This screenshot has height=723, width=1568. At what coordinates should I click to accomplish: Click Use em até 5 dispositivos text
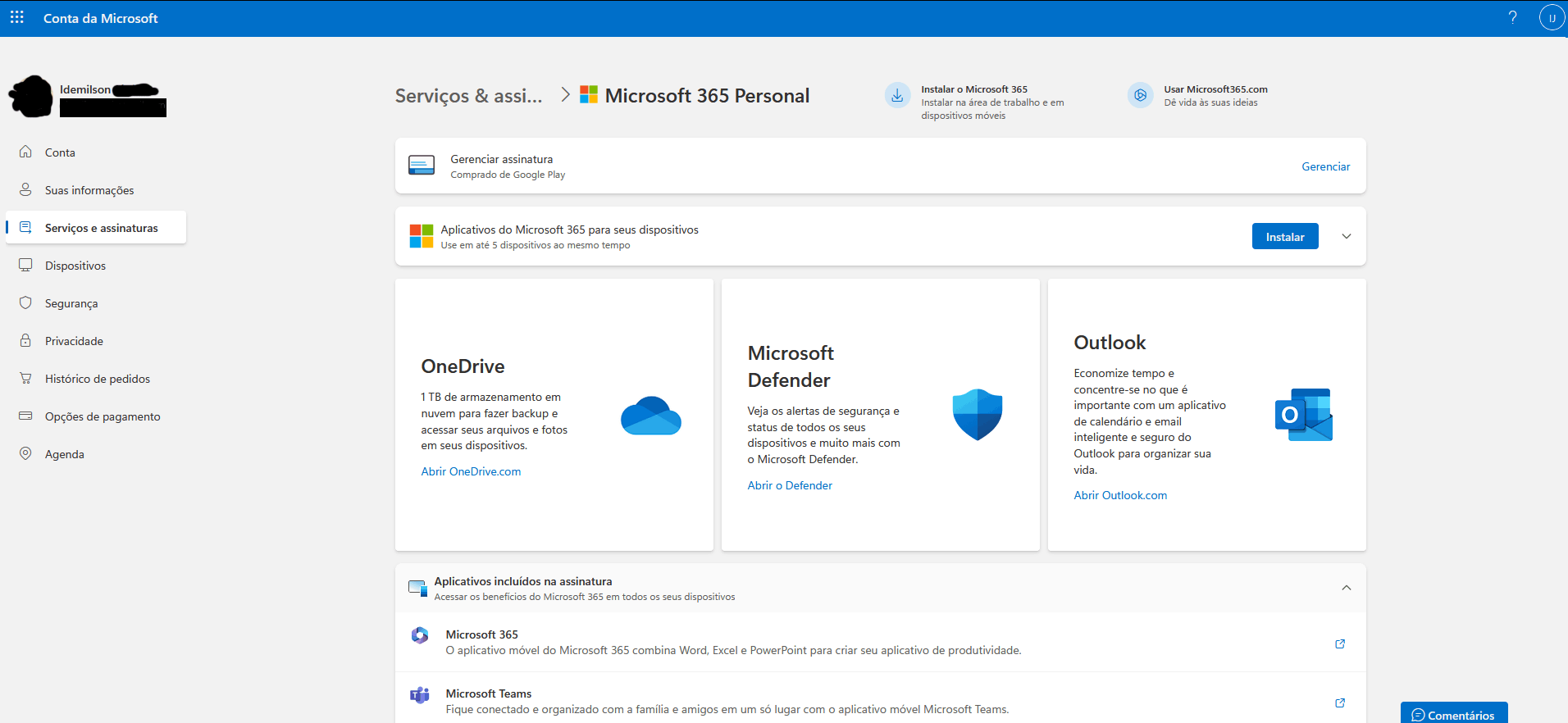click(x=536, y=245)
